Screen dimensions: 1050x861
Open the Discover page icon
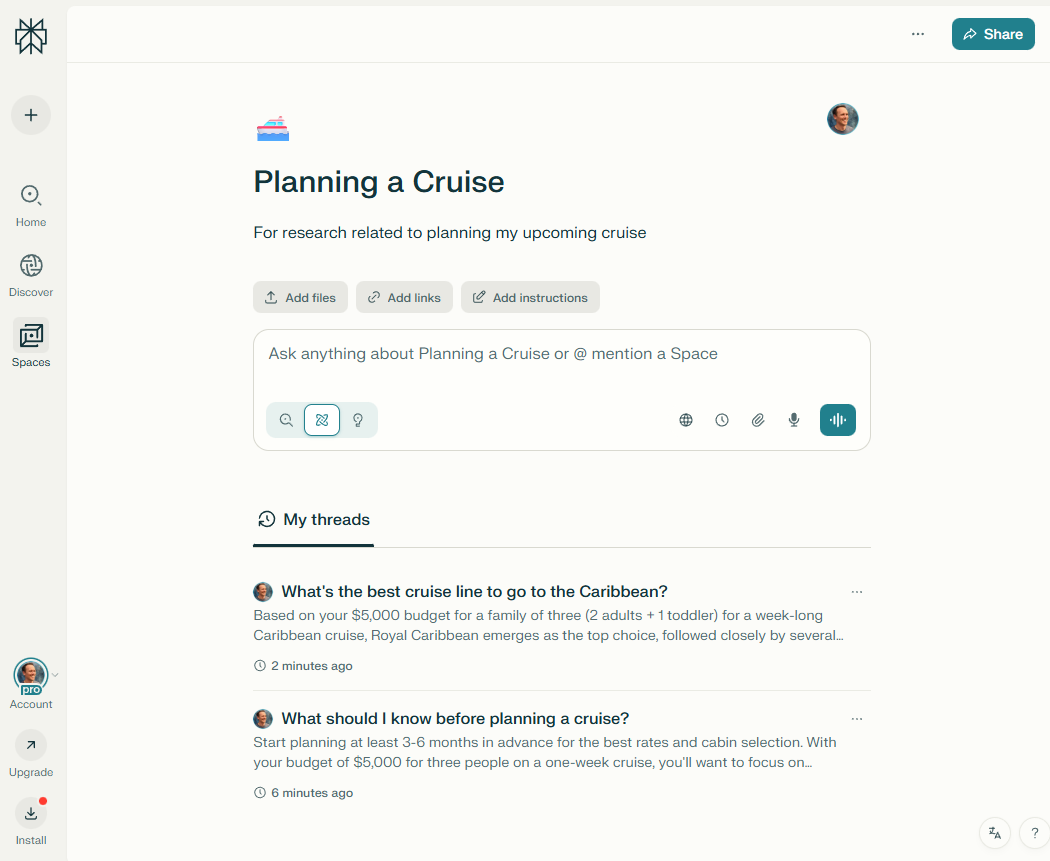point(31,266)
